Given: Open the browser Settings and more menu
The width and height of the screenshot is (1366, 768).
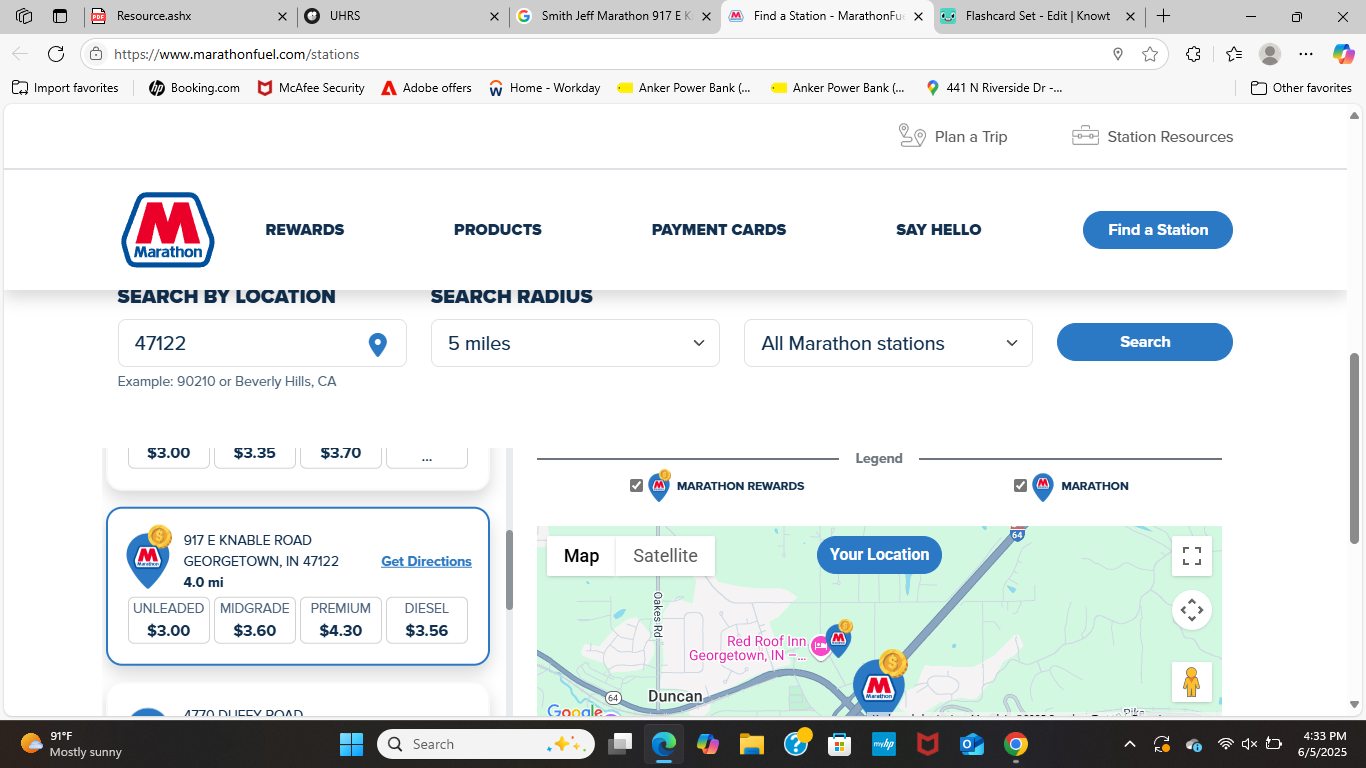Looking at the screenshot, I should click(x=1306, y=54).
